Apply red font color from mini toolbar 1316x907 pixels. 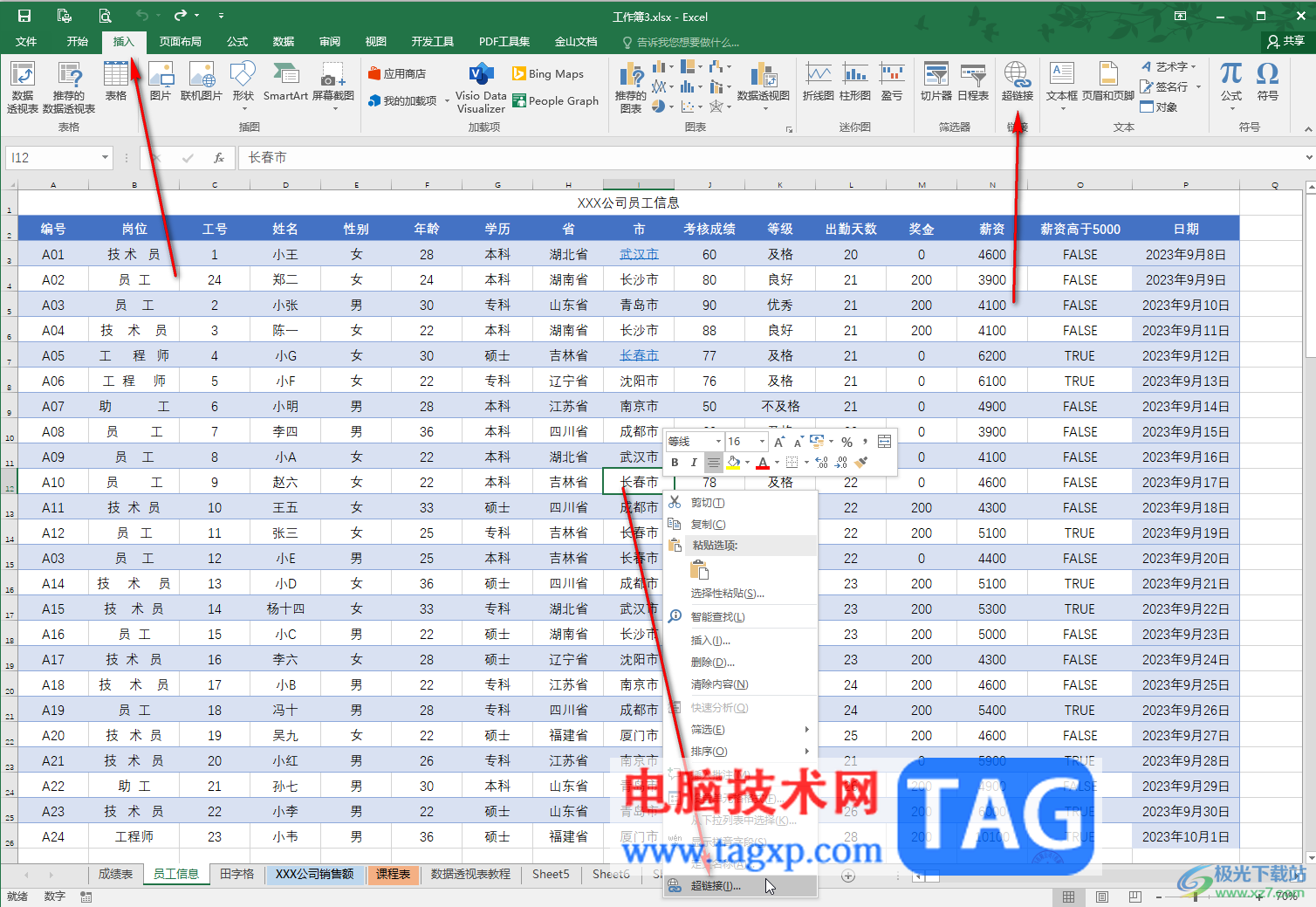[x=763, y=463]
